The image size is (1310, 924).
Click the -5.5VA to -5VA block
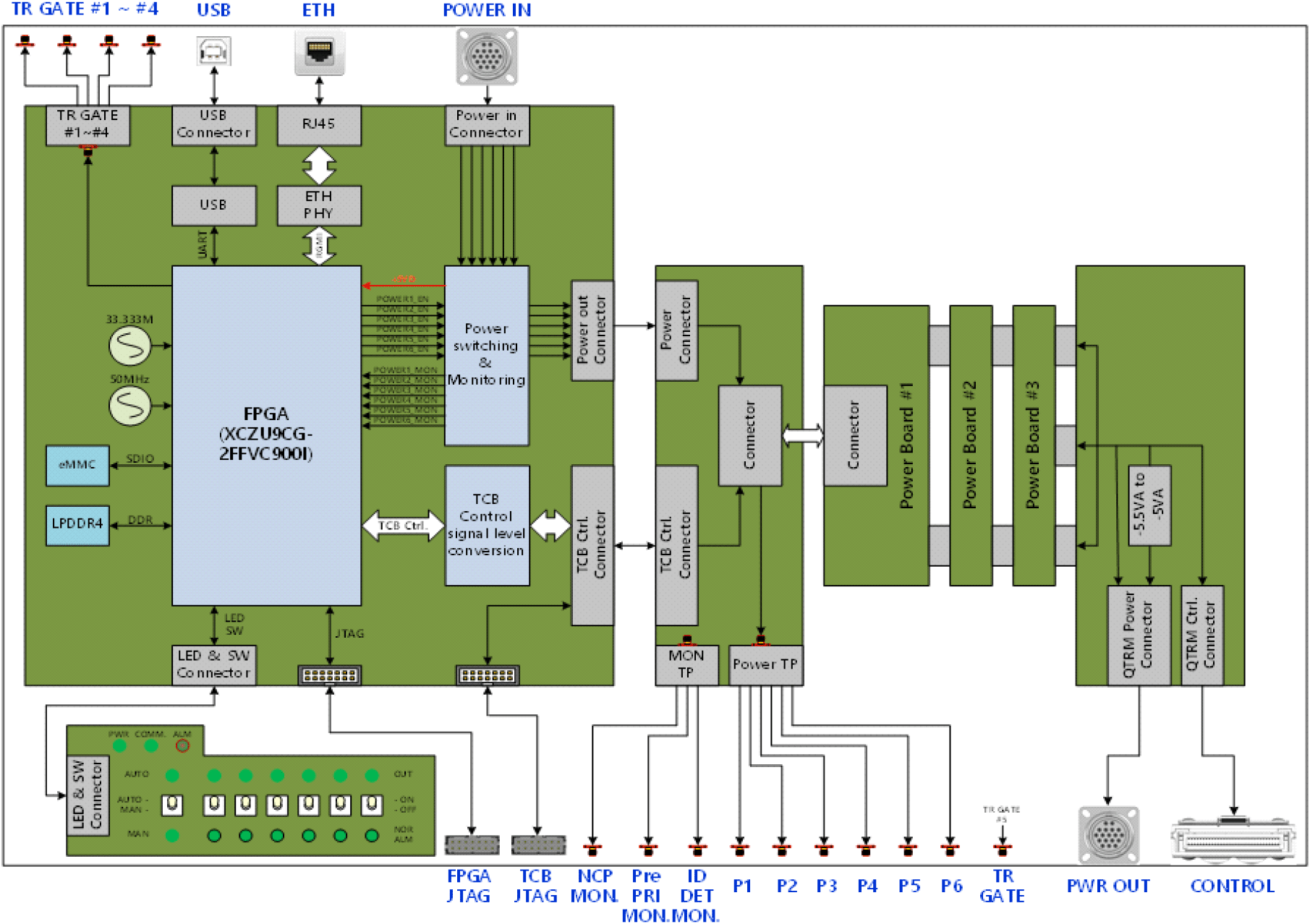pyautogui.click(x=1149, y=505)
